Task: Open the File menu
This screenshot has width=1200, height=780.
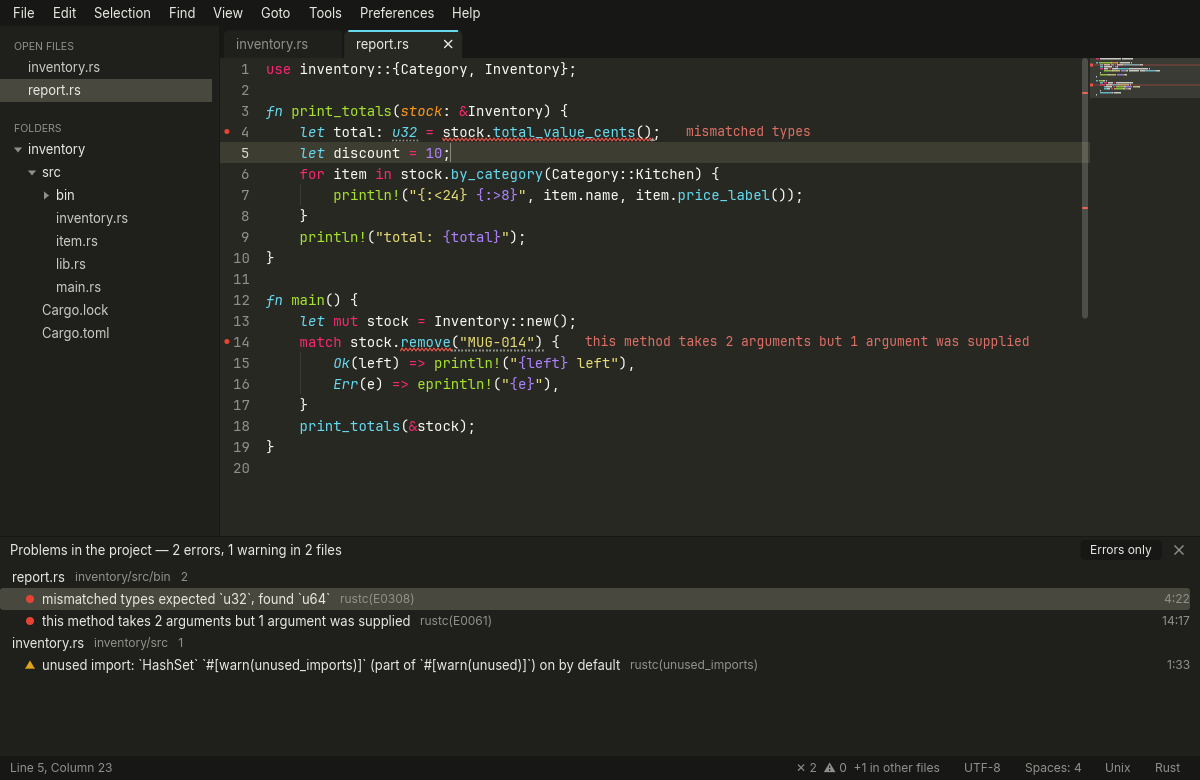Action: click(24, 13)
